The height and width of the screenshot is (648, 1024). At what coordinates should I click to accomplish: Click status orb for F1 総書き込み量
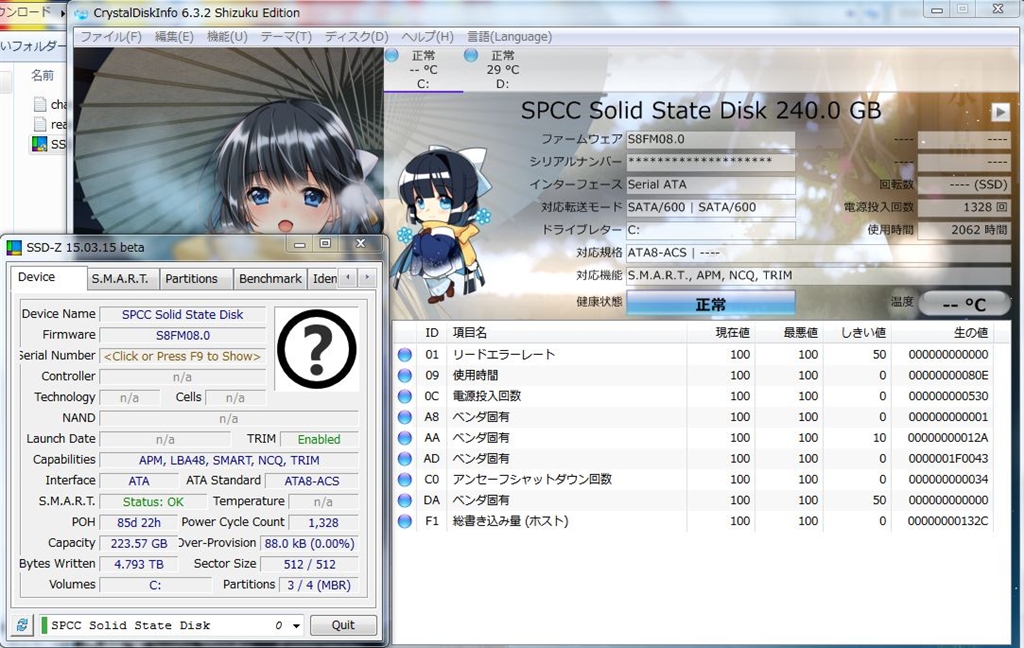(405, 521)
